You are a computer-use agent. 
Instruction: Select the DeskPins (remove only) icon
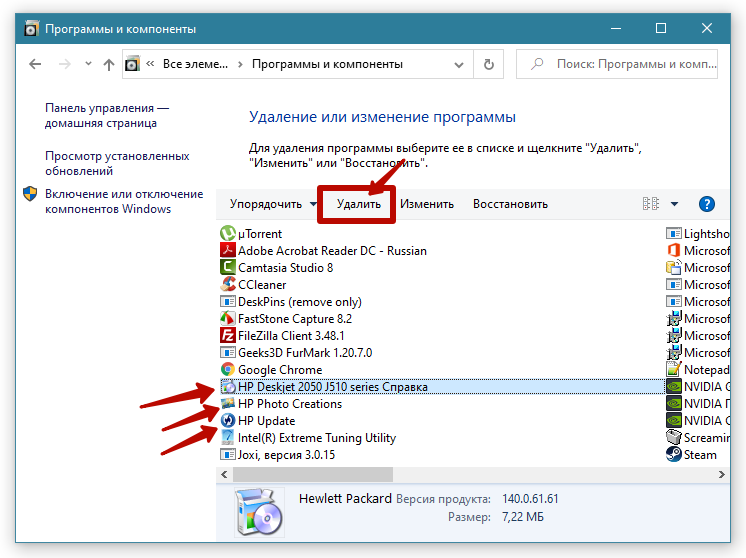[x=228, y=302]
